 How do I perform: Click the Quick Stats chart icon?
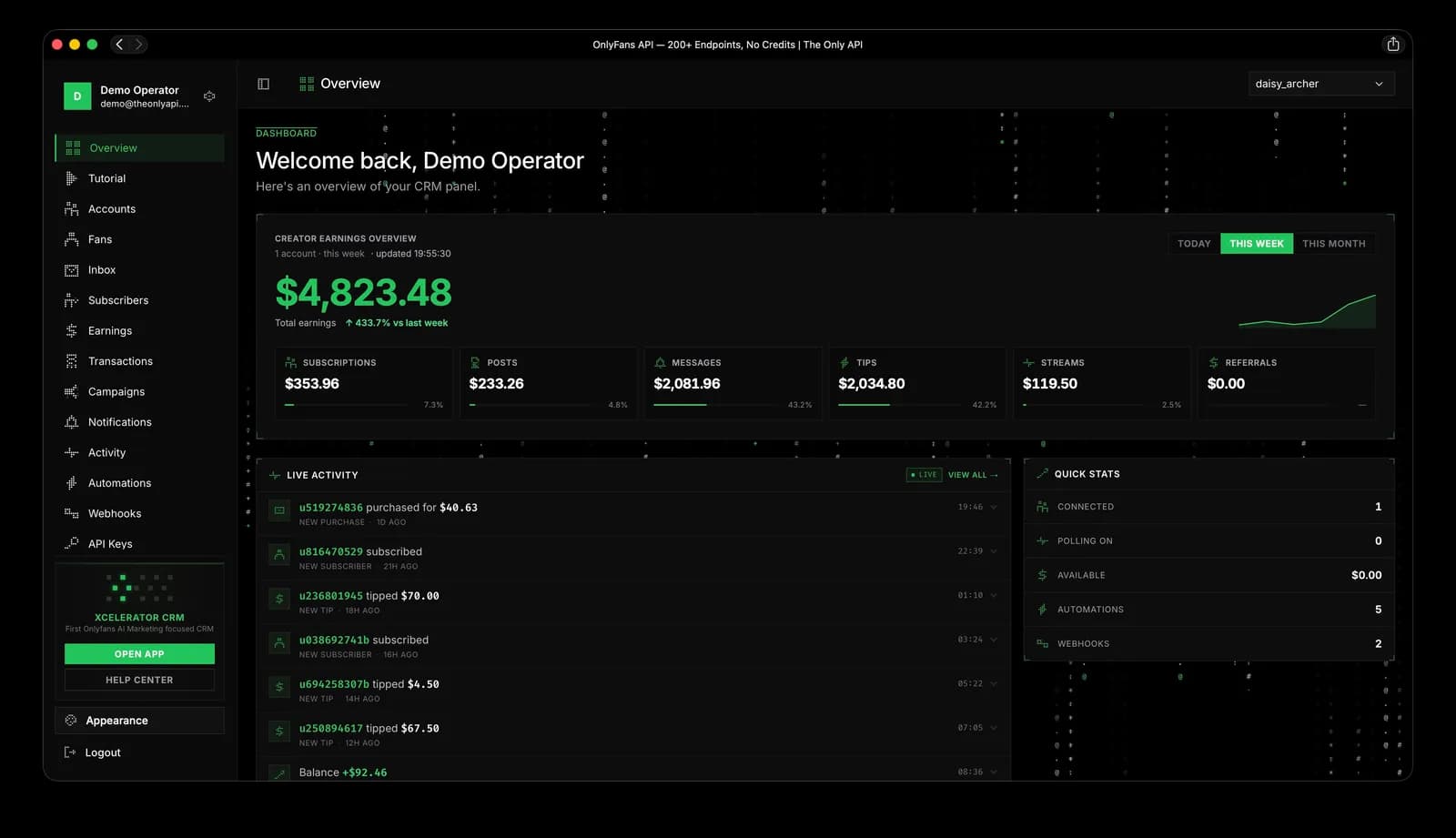point(1042,474)
